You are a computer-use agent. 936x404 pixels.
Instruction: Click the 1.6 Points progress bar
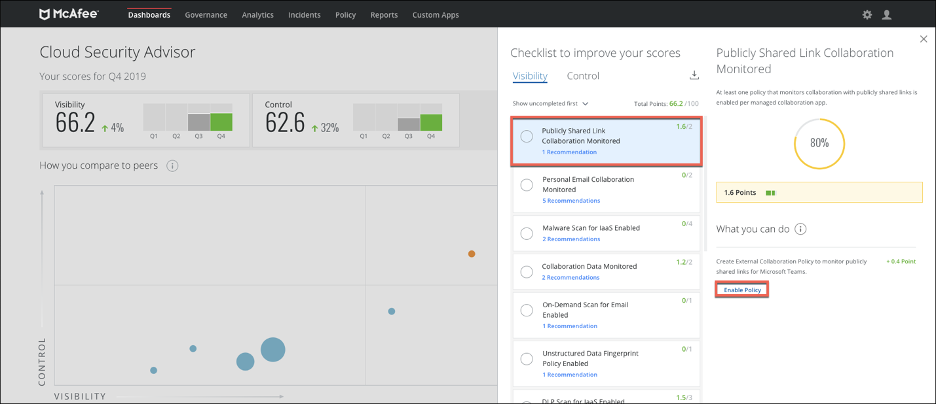(819, 193)
